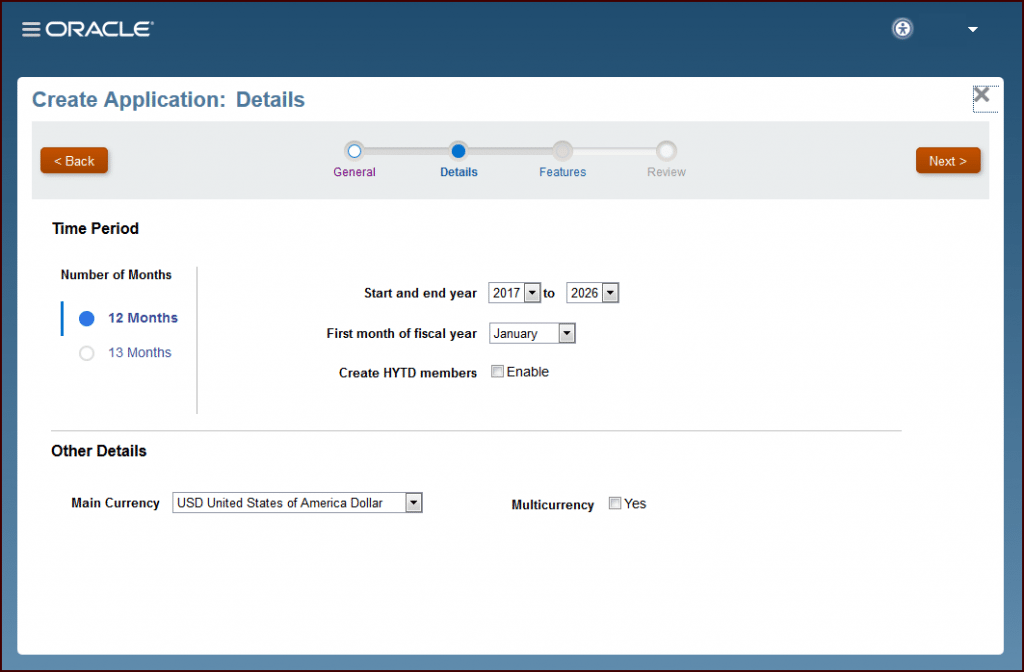Select the Details step label
This screenshot has width=1024, height=672.
pyautogui.click(x=458, y=172)
